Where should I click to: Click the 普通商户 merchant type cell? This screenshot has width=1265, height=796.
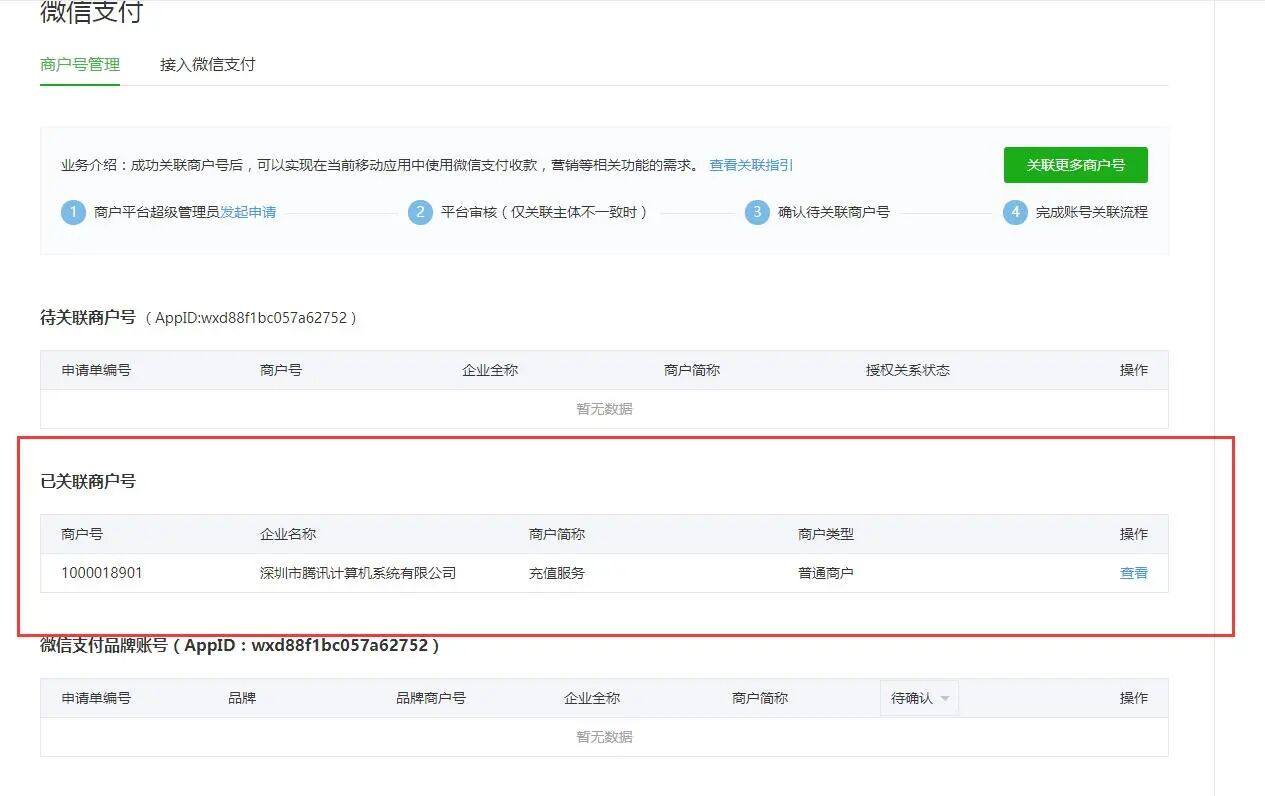tap(826, 573)
